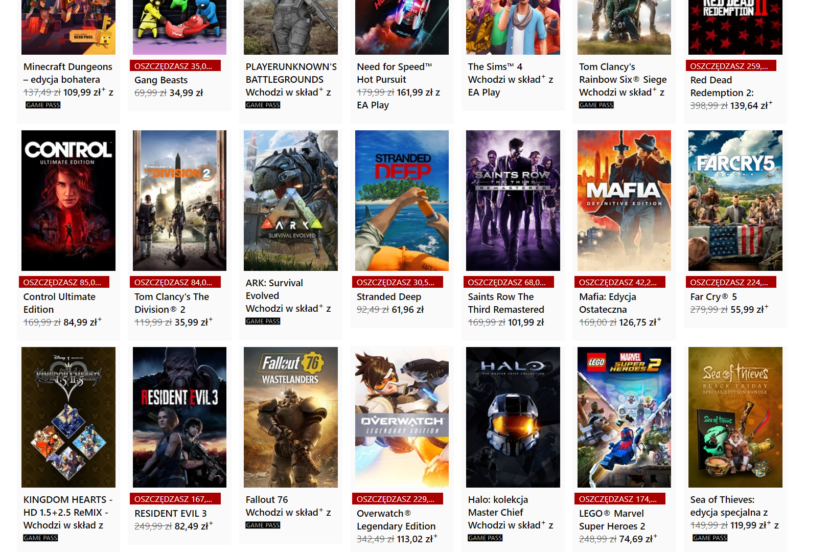Open ARK Survival Evolved cover image
The height and width of the screenshot is (552, 829).
pos(290,200)
